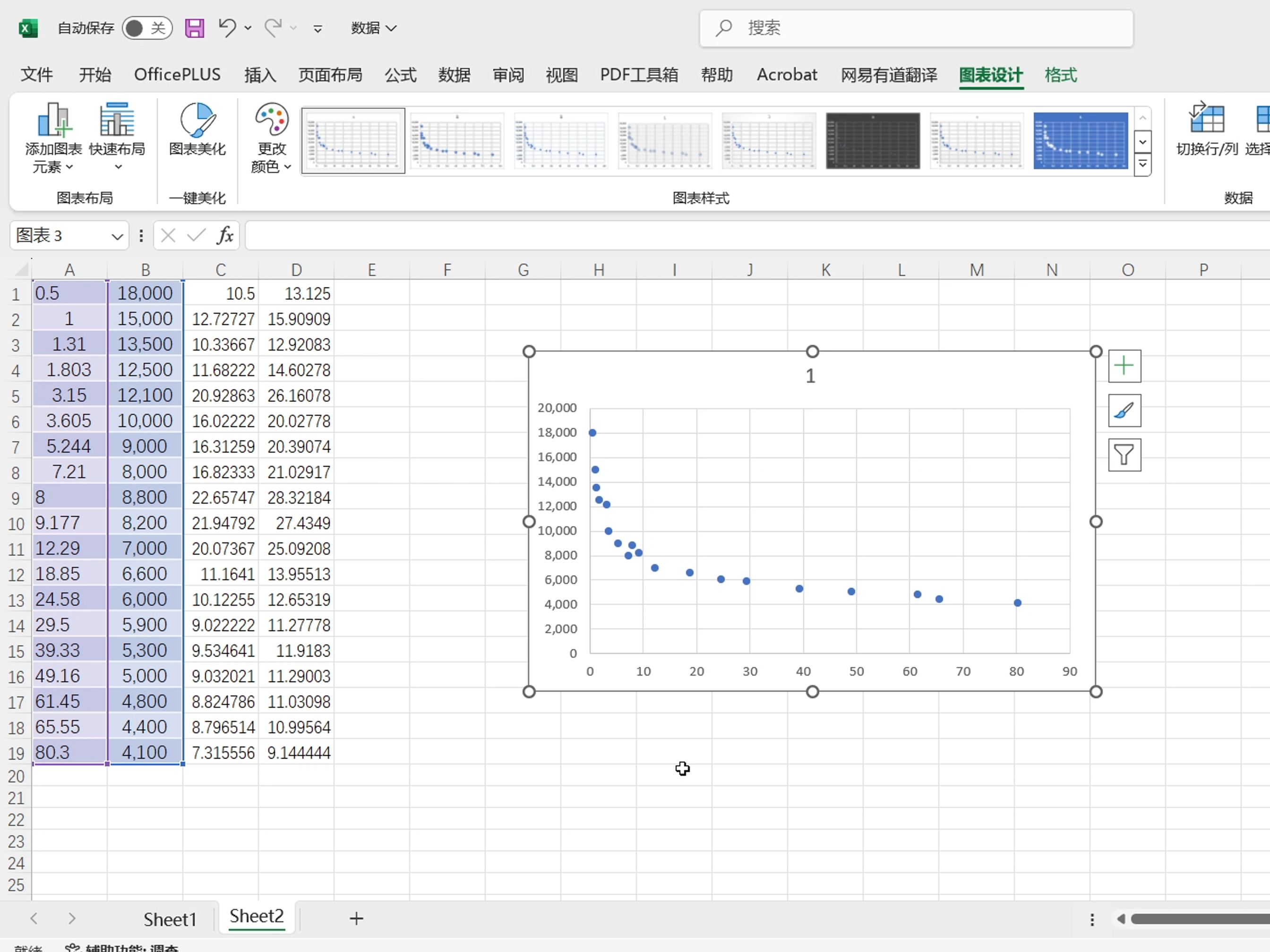Click the formula bar cancel X icon
Image resolution: width=1270 pixels, height=952 pixels.
(168, 235)
